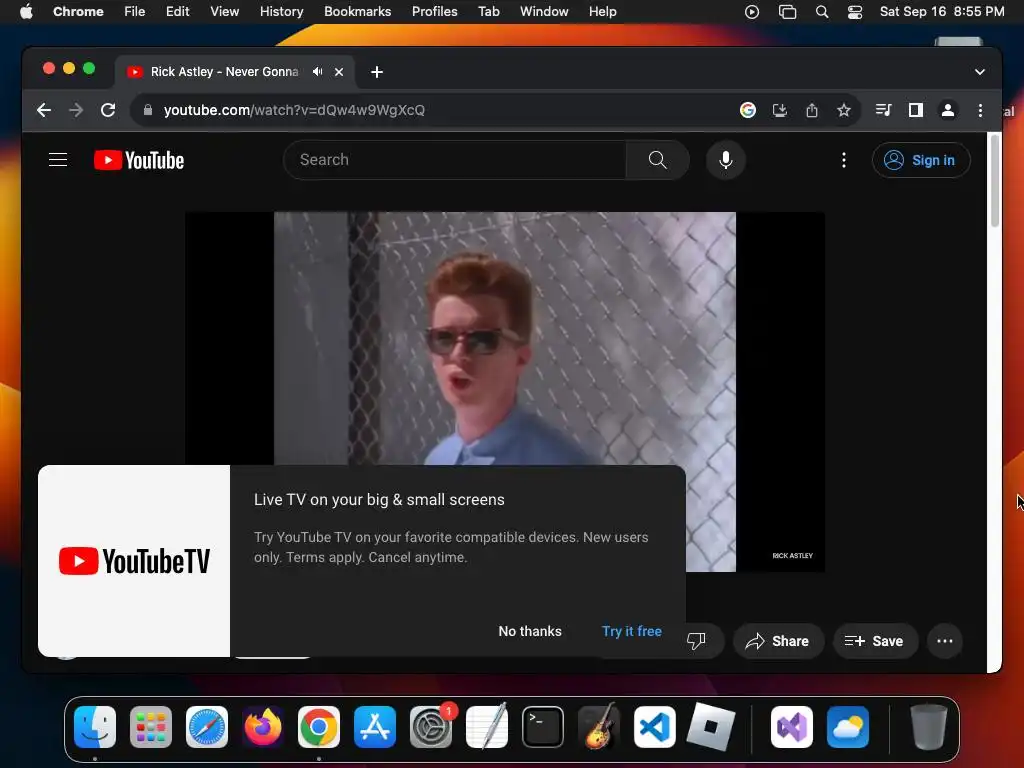The height and width of the screenshot is (768, 1024).
Task: Open Chrome media controls icon
Action: [883, 110]
